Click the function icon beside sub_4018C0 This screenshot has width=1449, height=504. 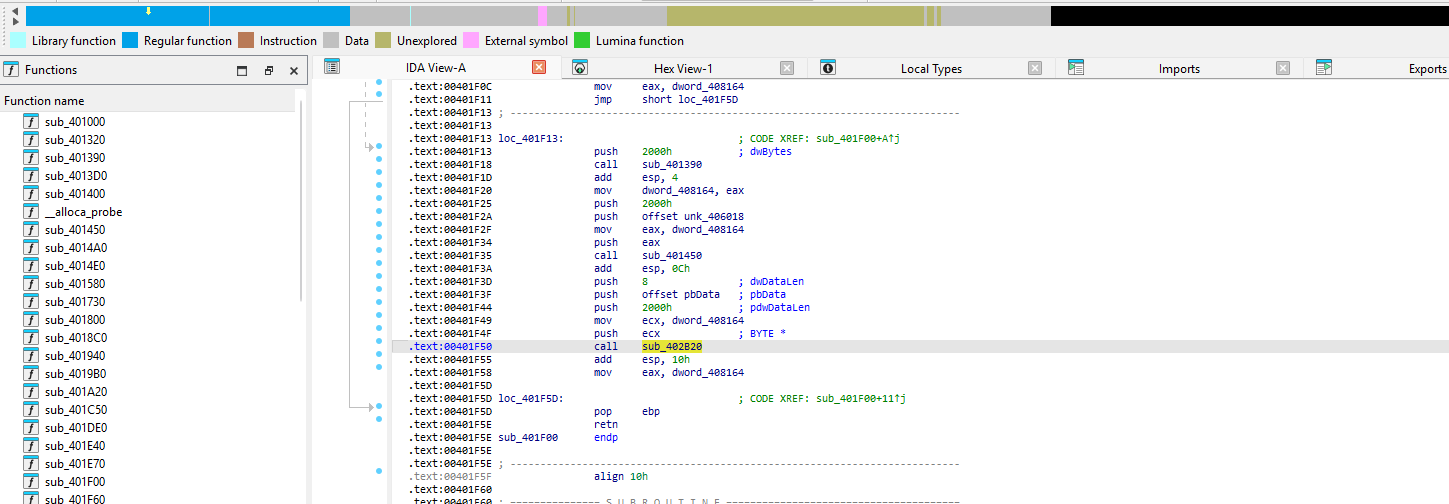pos(31,338)
